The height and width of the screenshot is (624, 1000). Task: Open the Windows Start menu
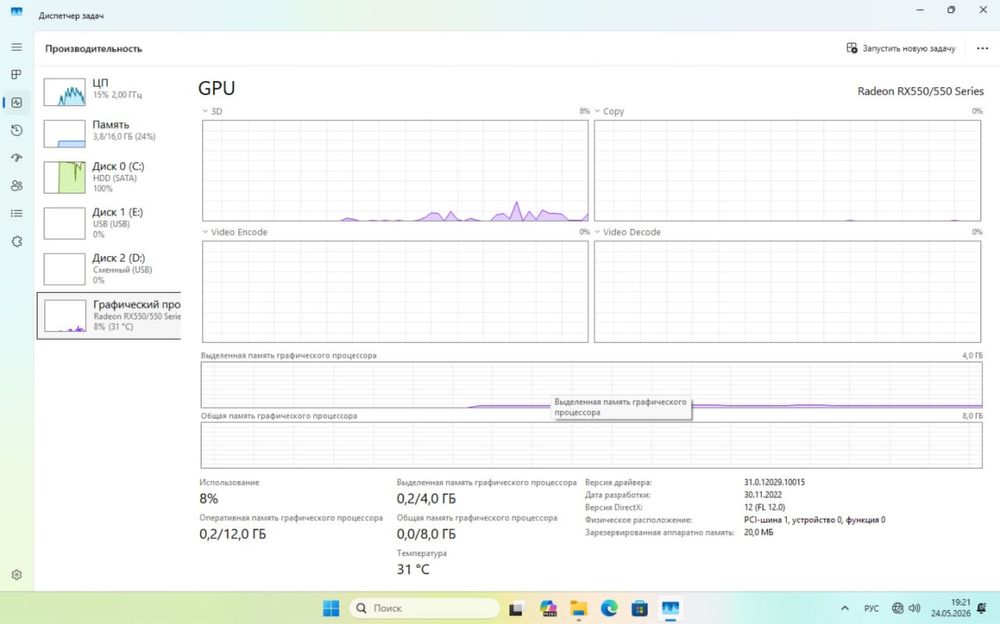tap(331, 608)
